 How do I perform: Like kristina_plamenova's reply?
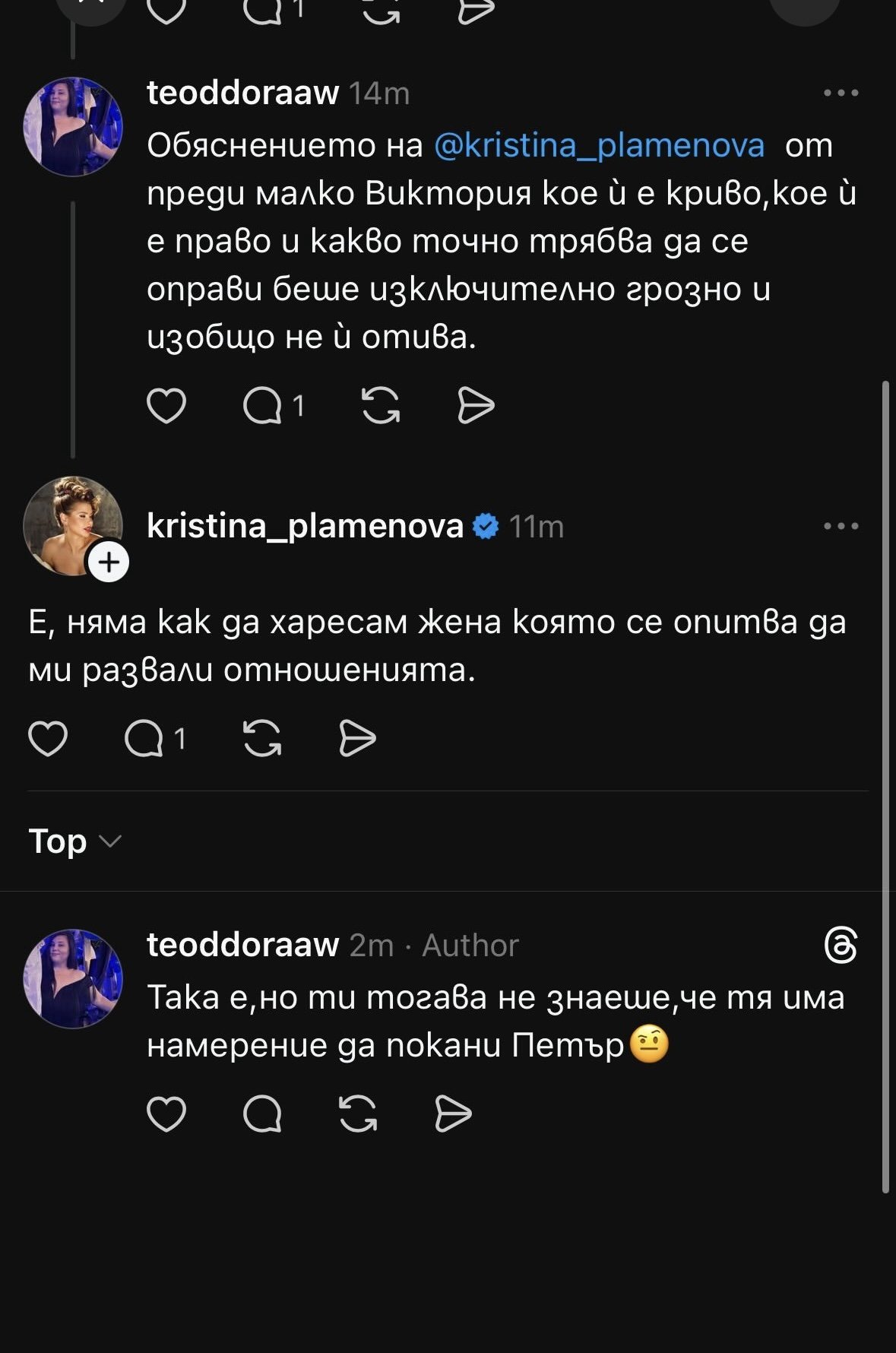[x=48, y=739]
